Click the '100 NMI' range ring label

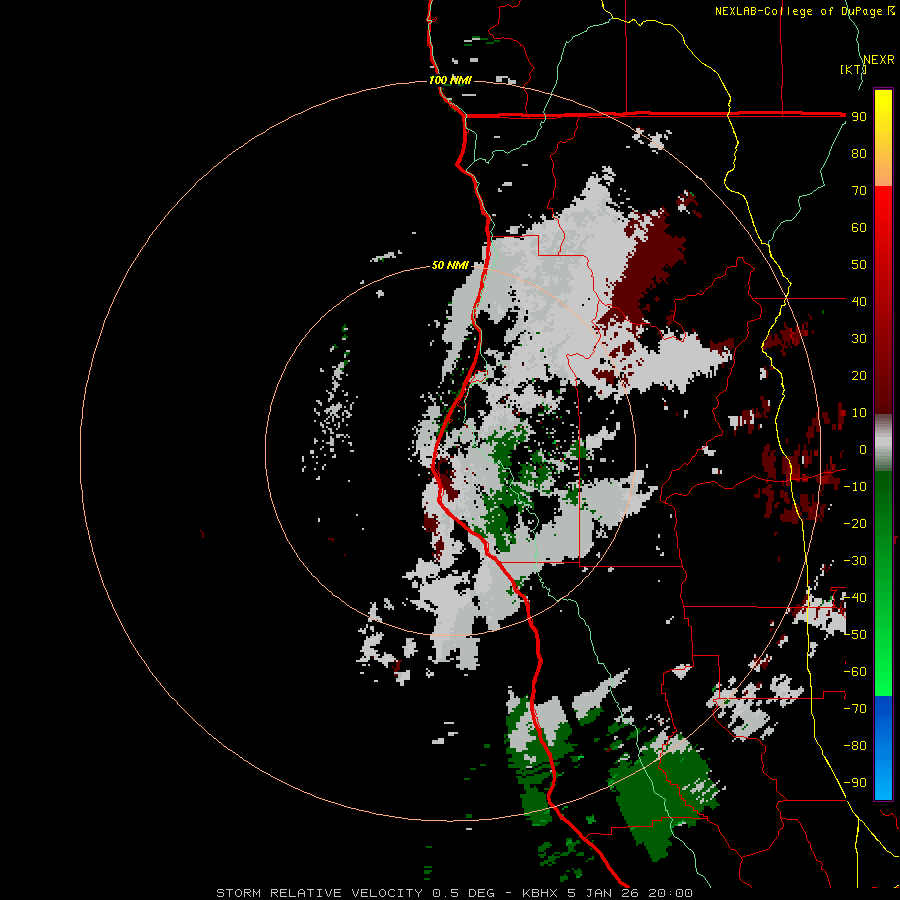[x=450, y=80]
